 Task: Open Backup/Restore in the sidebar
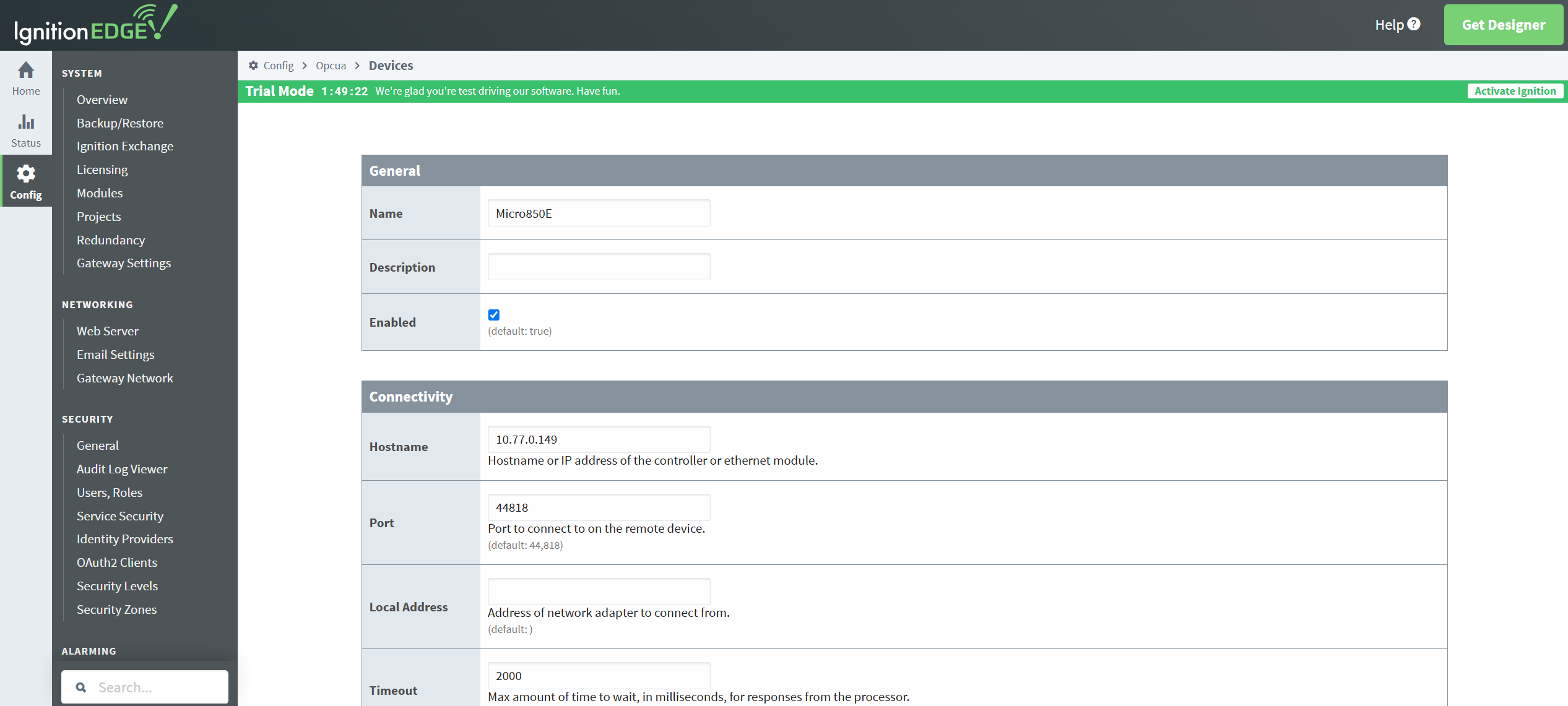(x=119, y=123)
